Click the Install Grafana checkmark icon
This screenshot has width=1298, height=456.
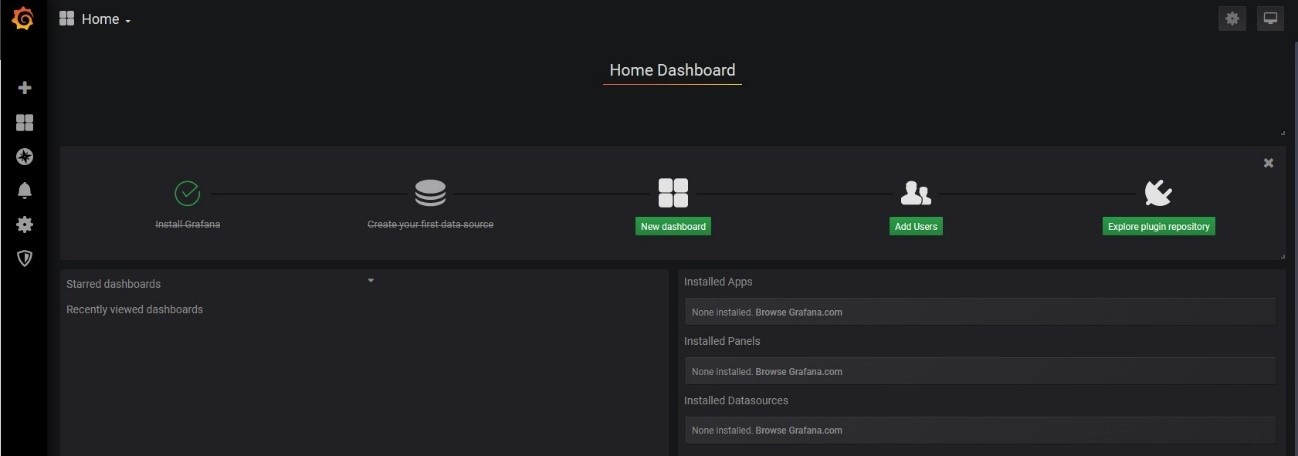(x=187, y=193)
